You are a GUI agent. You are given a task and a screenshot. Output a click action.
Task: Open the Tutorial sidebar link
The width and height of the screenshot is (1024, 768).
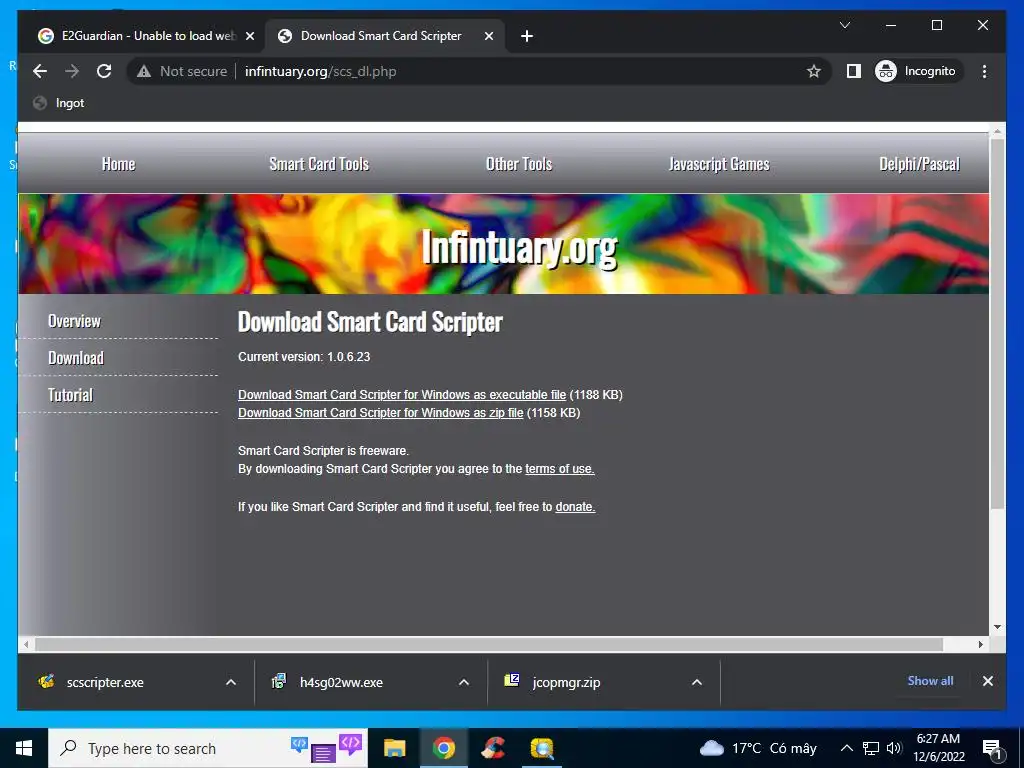tap(71, 395)
